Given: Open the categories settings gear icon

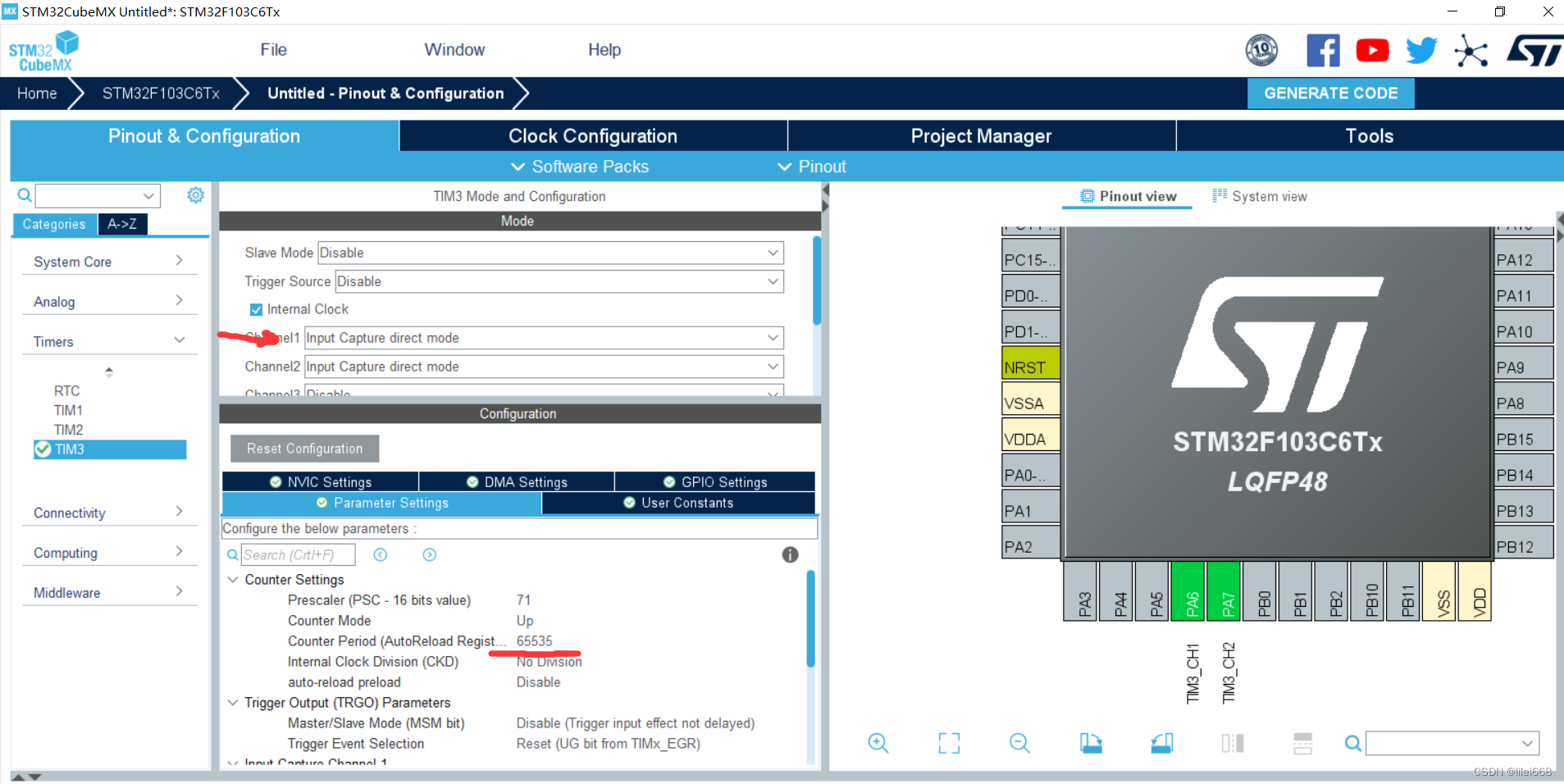Looking at the screenshot, I should [195, 195].
